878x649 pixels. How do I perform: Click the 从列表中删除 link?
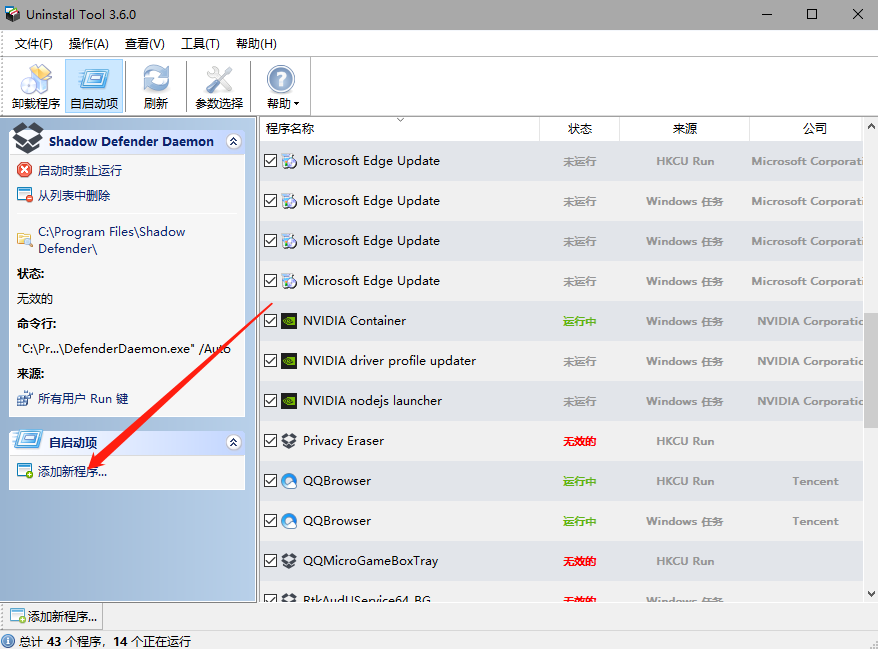[74, 195]
